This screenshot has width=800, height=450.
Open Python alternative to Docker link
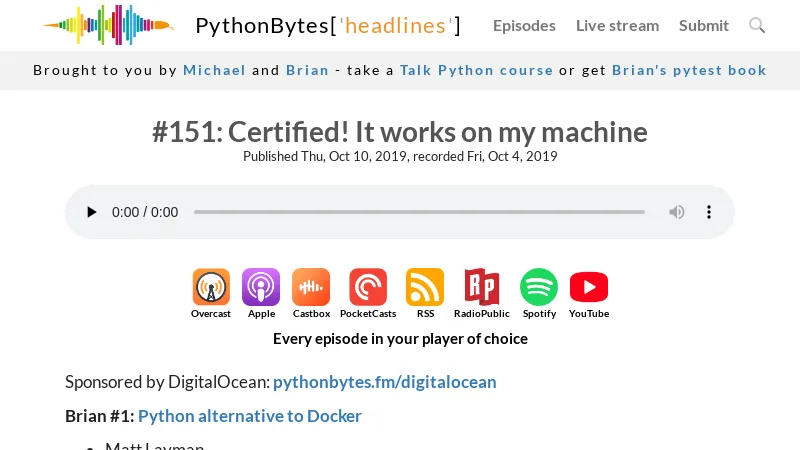coord(250,416)
